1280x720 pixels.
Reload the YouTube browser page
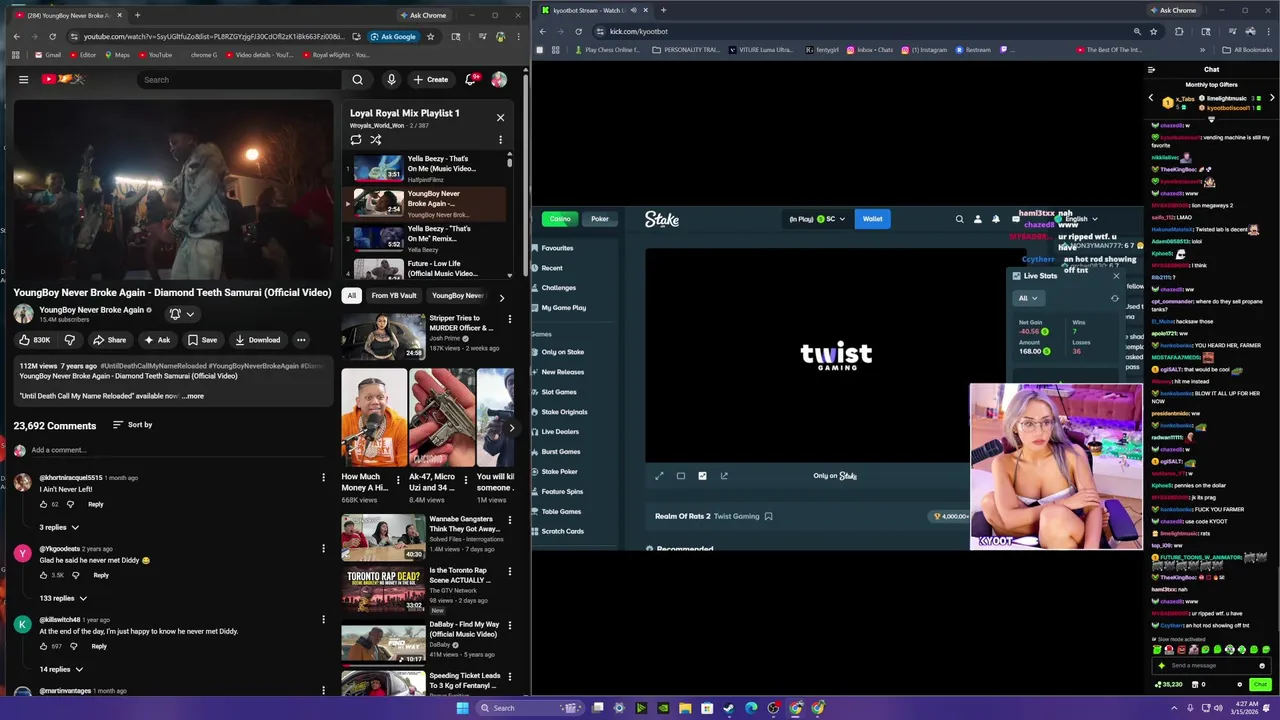point(52,37)
